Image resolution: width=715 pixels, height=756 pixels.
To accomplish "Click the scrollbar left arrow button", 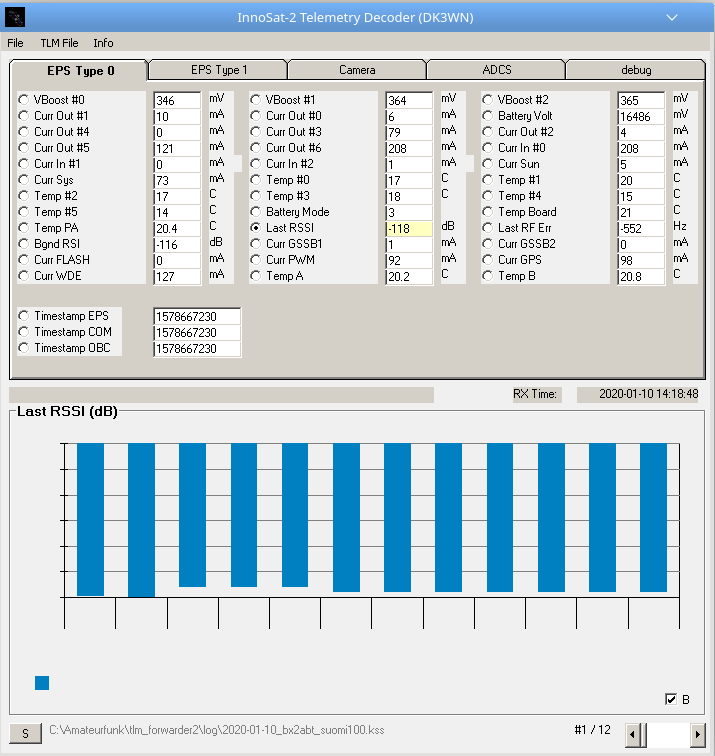I will coord(633,734).
